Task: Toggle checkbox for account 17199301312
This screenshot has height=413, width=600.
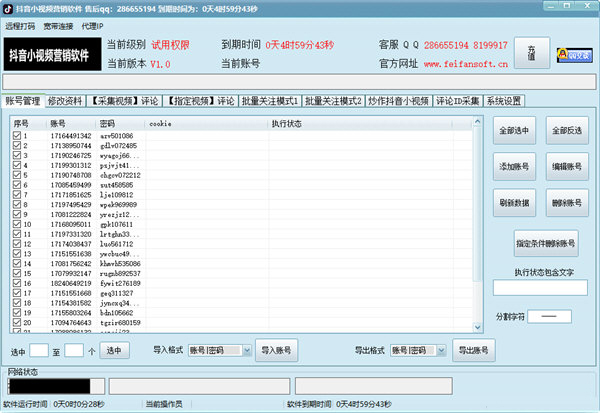Action: coord(17,165)
